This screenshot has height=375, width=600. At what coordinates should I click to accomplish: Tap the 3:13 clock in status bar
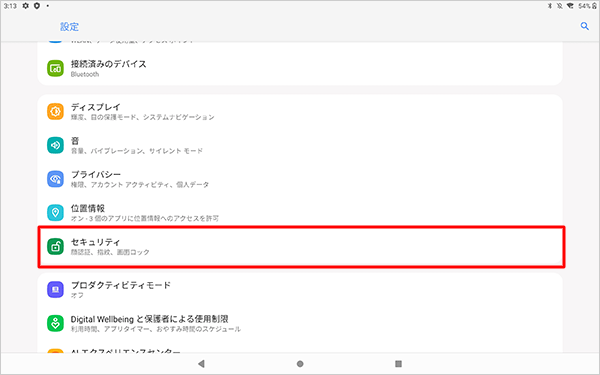click(10, 6)
